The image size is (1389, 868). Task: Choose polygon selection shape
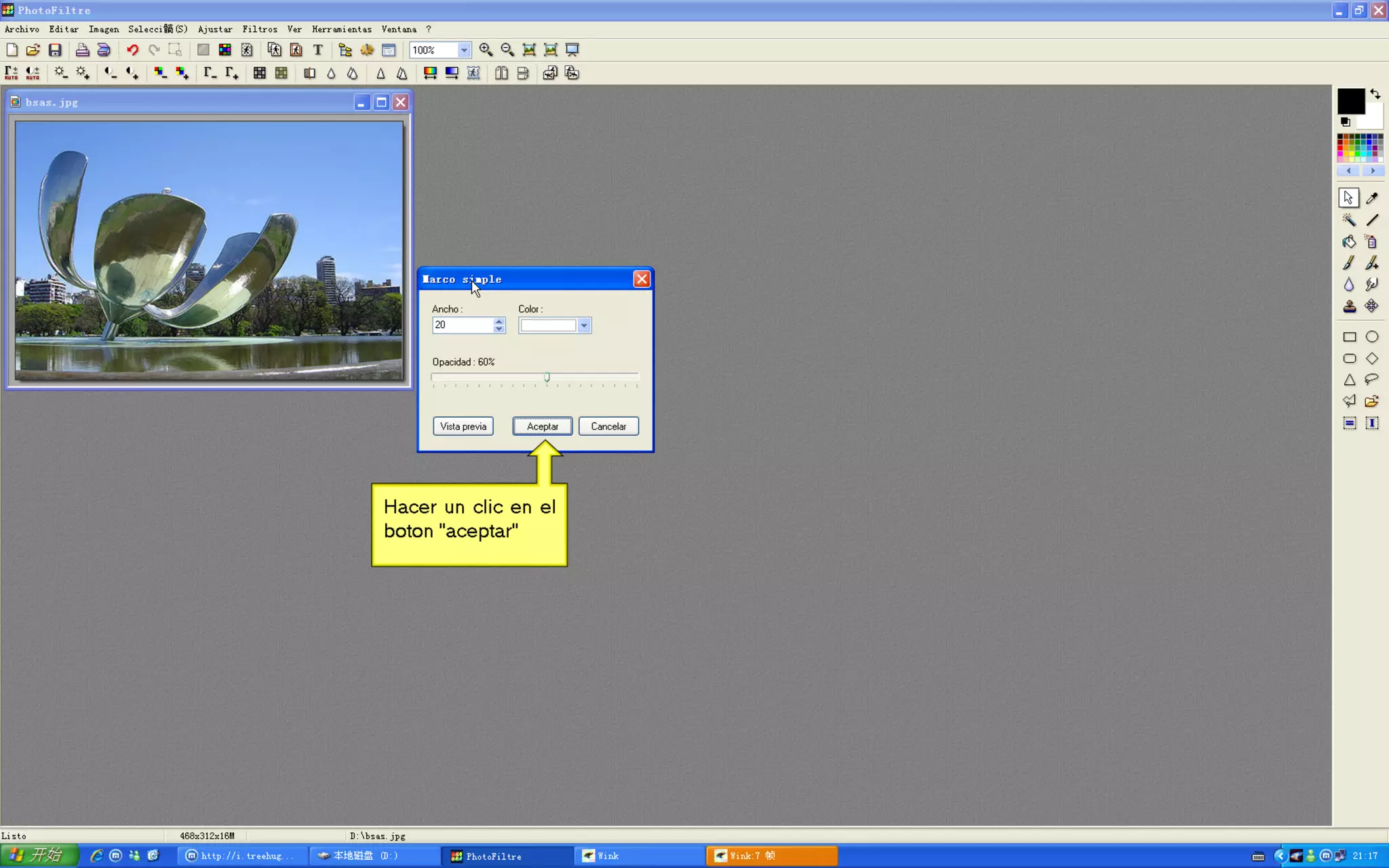tap(1350, 401)
